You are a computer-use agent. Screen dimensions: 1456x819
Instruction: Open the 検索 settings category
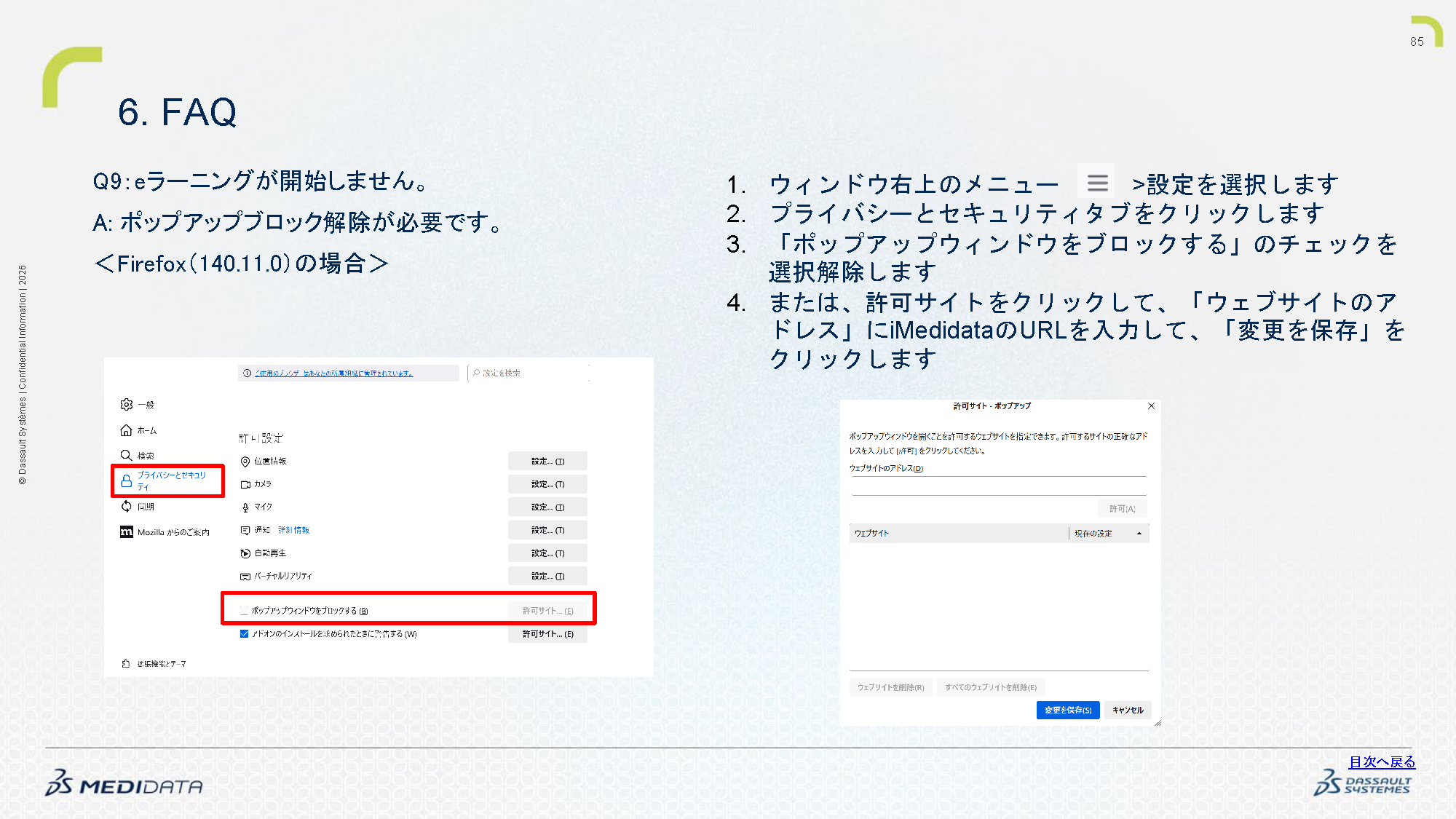(138, 456)
